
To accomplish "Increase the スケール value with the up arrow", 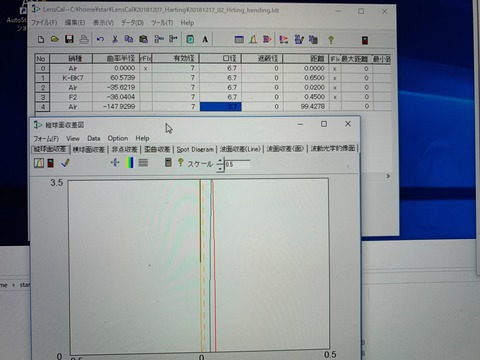I will tap(220, 161).
